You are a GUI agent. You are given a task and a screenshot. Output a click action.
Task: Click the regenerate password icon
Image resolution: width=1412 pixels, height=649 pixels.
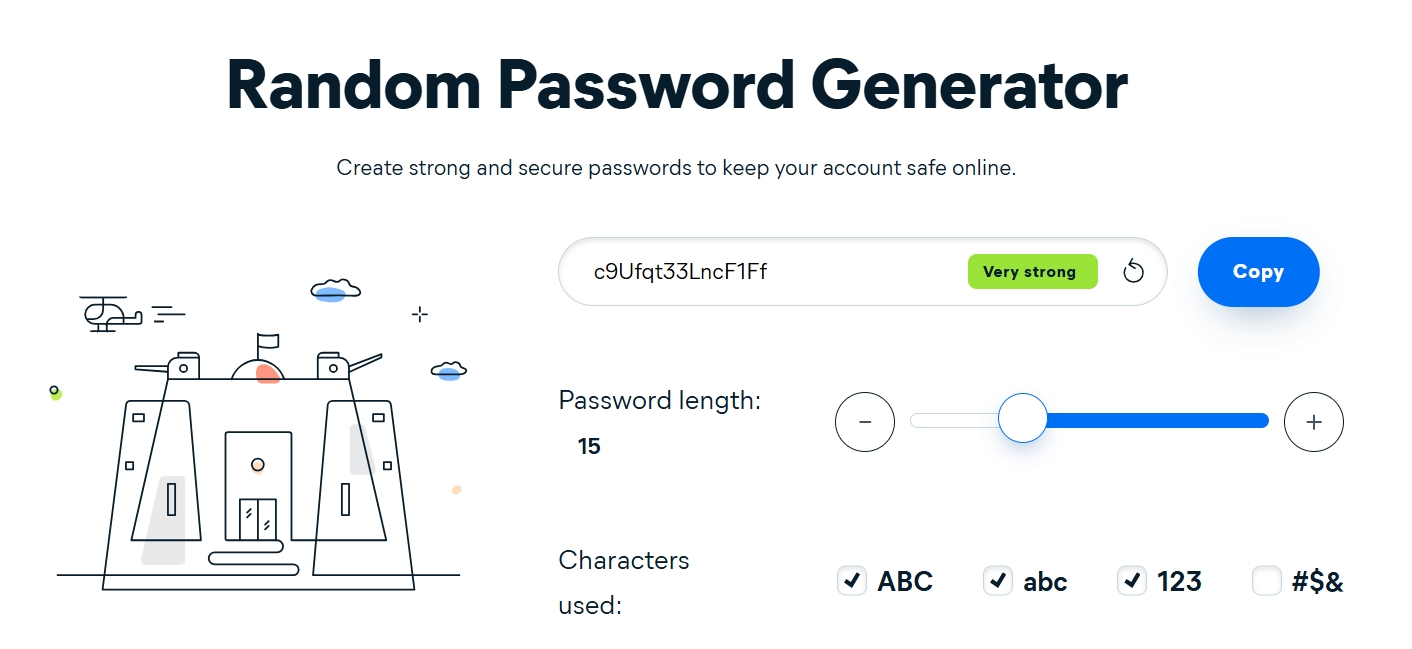1132,271
